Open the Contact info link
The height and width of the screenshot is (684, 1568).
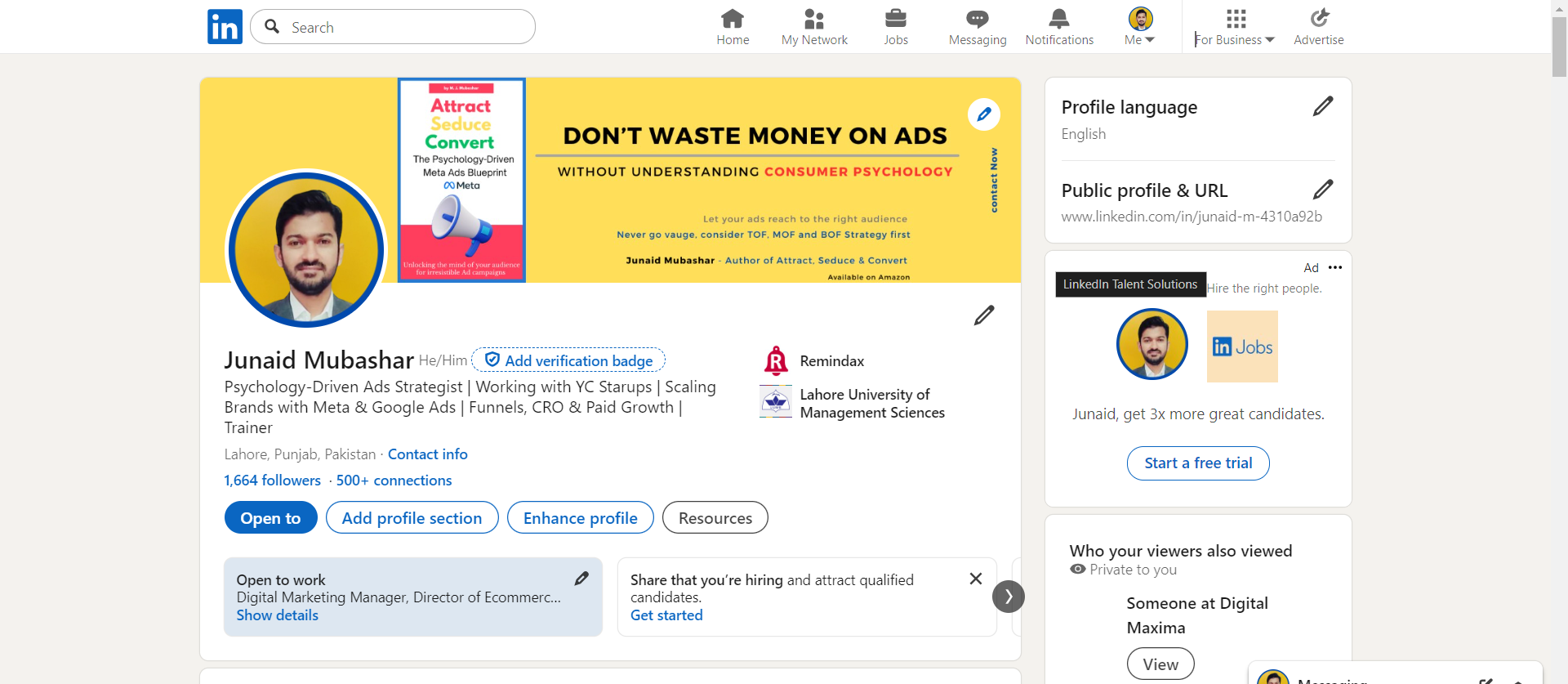(428, 454)
